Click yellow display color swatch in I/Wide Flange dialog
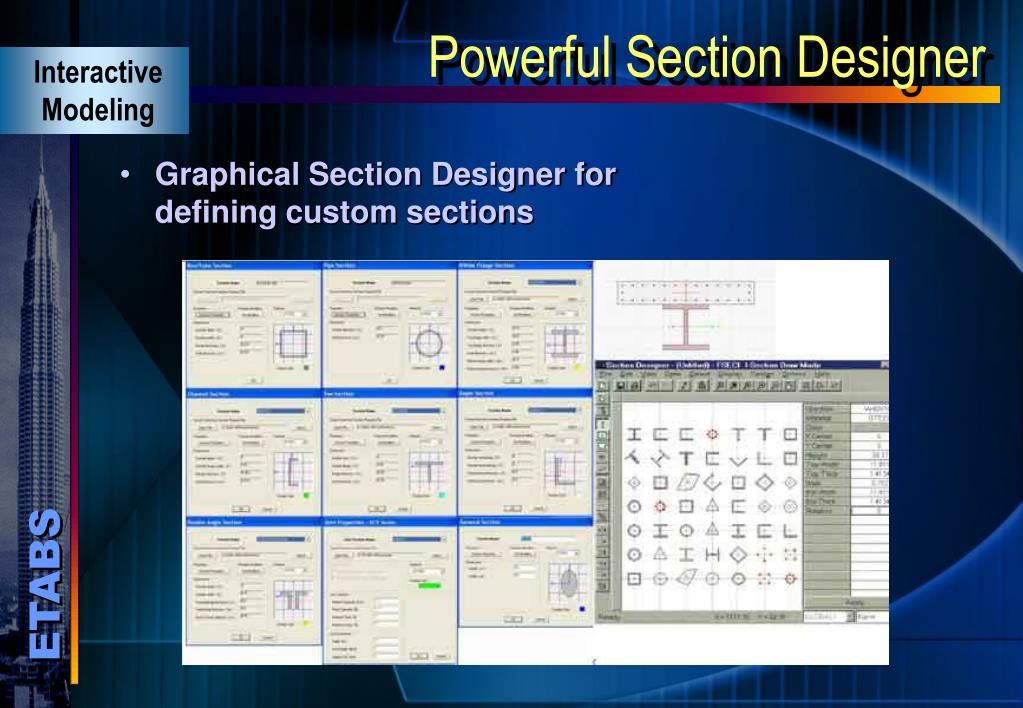Image resolution: width=1023 pixels, height=708 pixels. click(x=577, y=369)
